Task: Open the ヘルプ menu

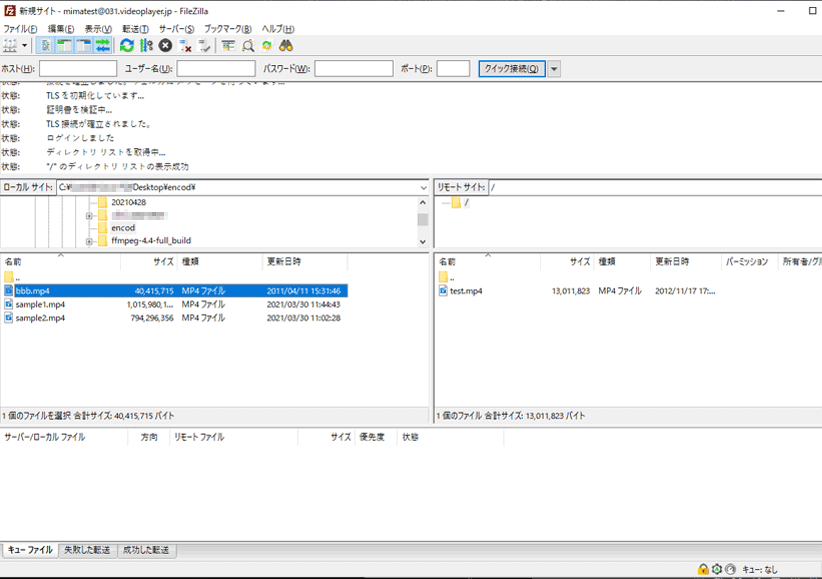Action: click(x=278, y=29)
